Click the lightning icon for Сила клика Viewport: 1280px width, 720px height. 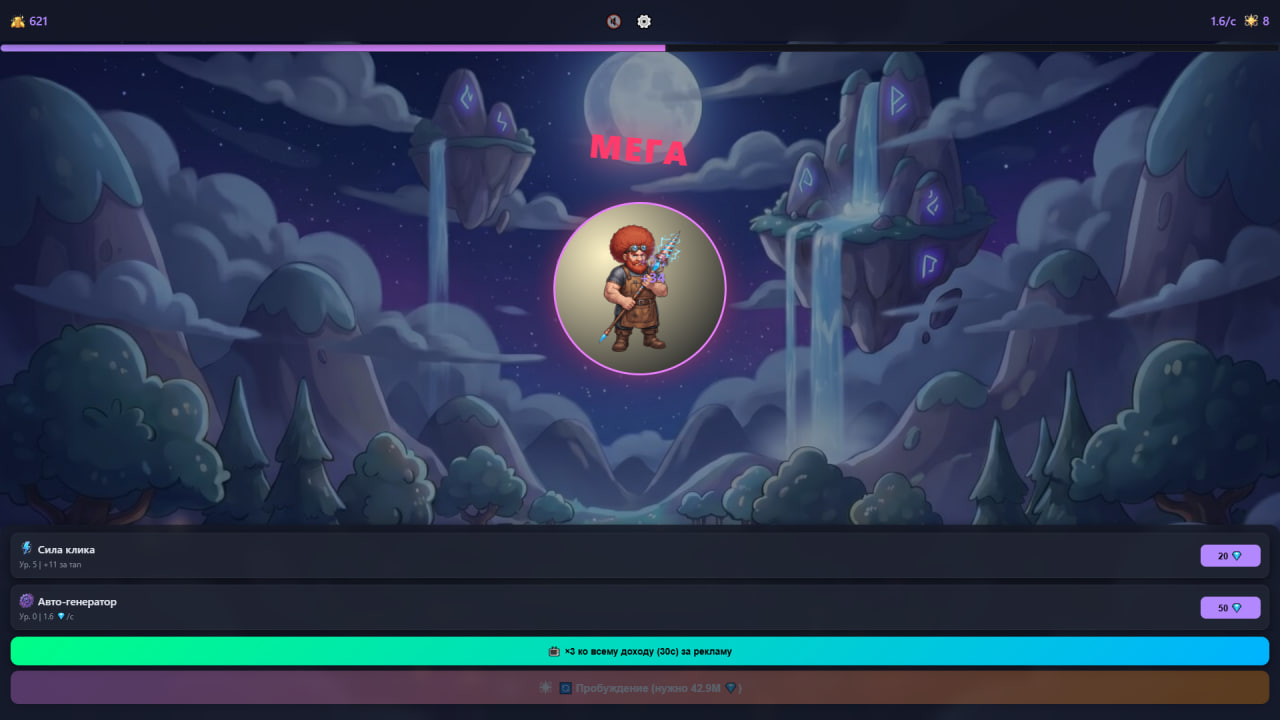(26, 549)
